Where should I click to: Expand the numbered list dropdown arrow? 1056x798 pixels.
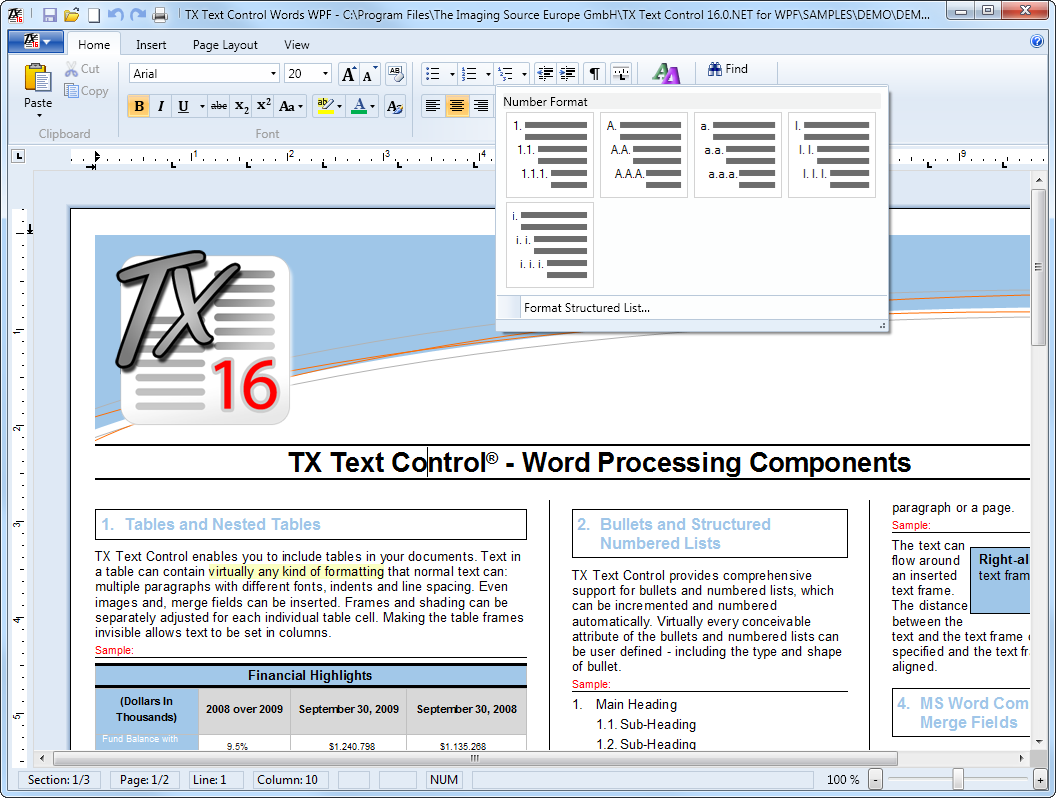[488, 73]
